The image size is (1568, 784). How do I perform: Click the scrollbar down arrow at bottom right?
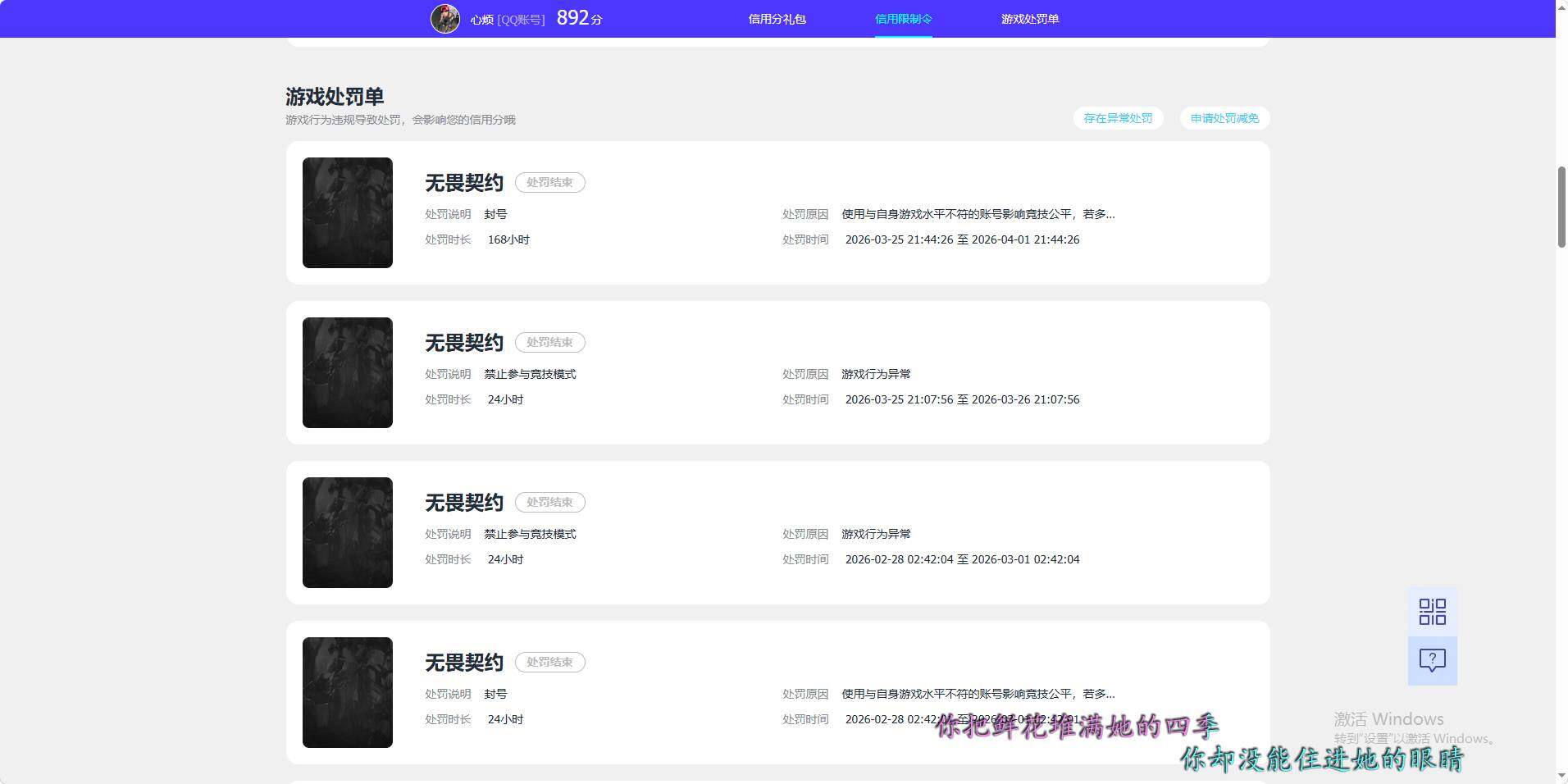pyautogui.click(x=1561, y=775)
